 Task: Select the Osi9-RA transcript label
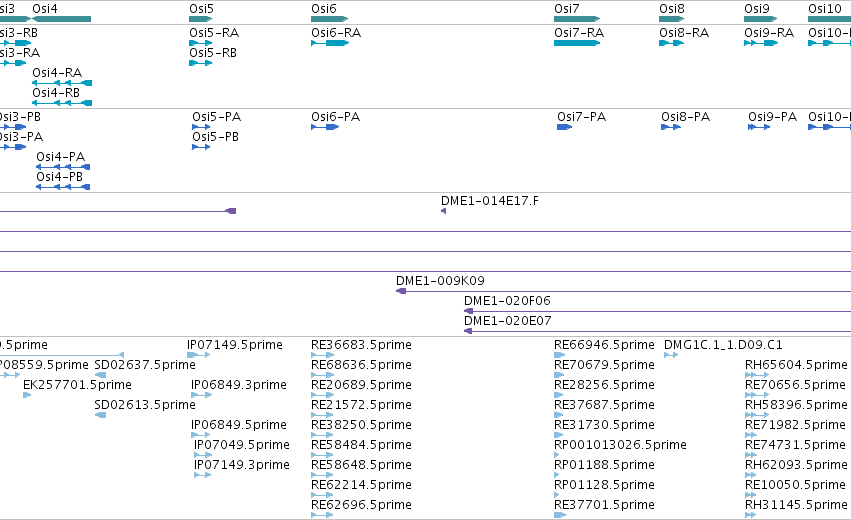(x=769, y=33)
